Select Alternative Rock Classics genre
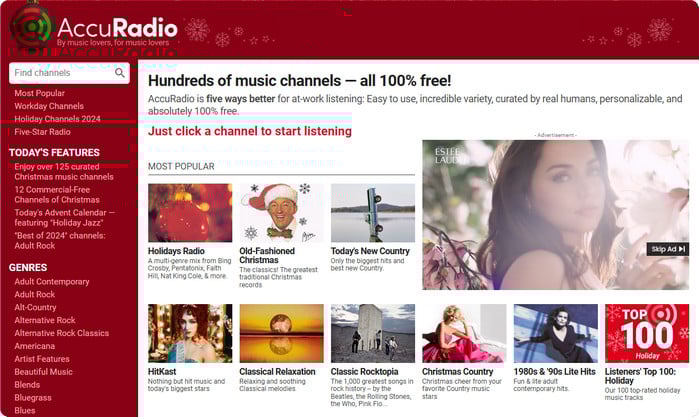Viewport: 699px width, 417px height. pos(62,333)
